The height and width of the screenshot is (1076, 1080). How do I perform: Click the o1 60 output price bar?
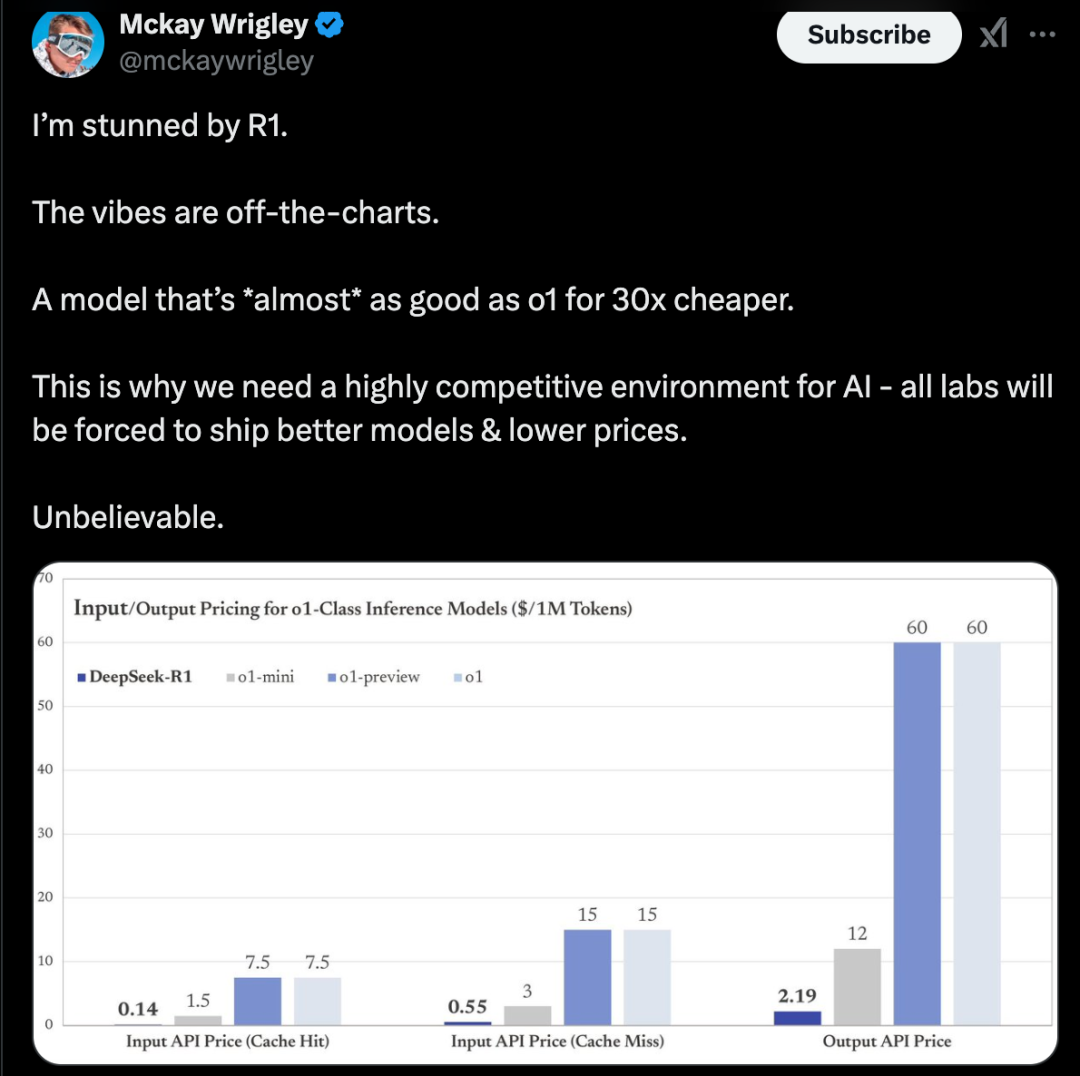point(977,834)
